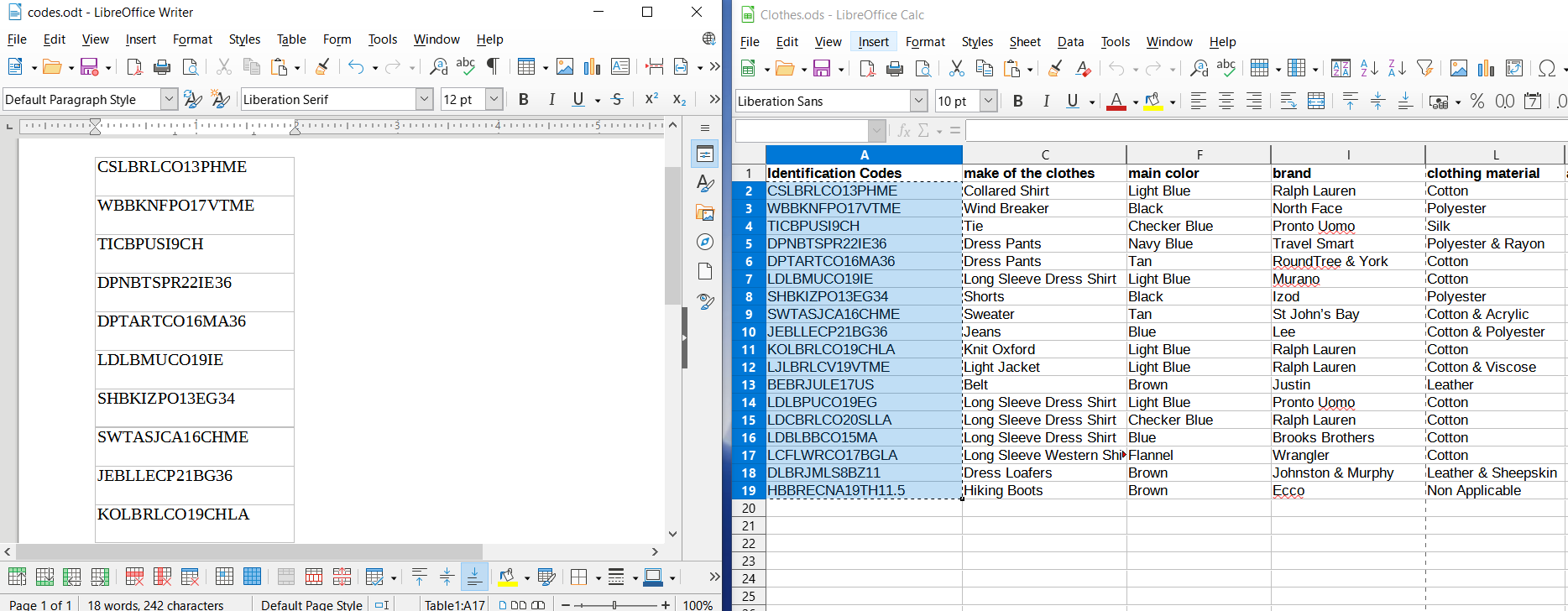Insert a chart in the Calc toolbar
This screenshot has height=611, width=1568.
(1487, 69)
